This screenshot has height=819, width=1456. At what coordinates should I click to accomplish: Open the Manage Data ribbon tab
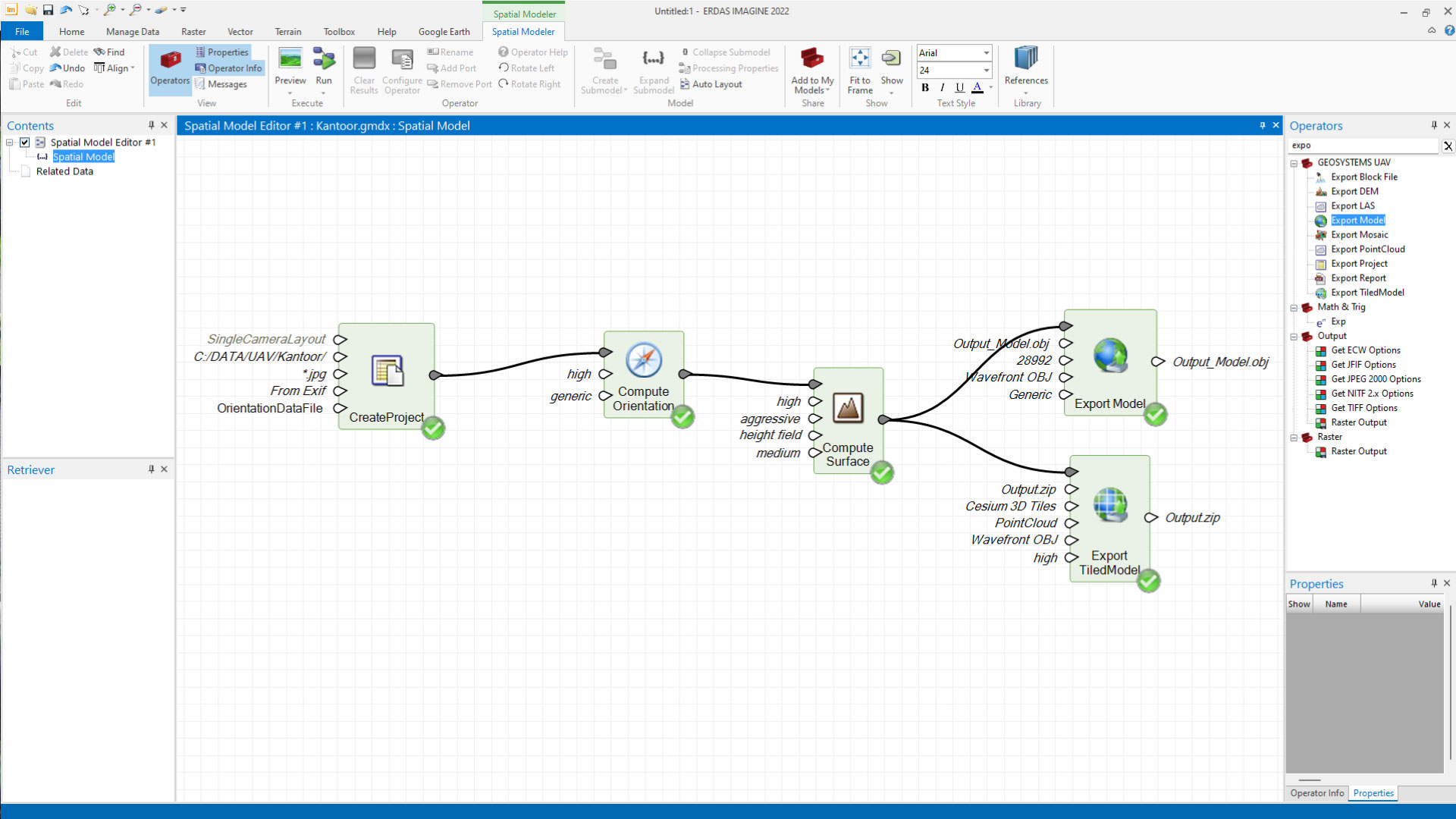[133, 32]
